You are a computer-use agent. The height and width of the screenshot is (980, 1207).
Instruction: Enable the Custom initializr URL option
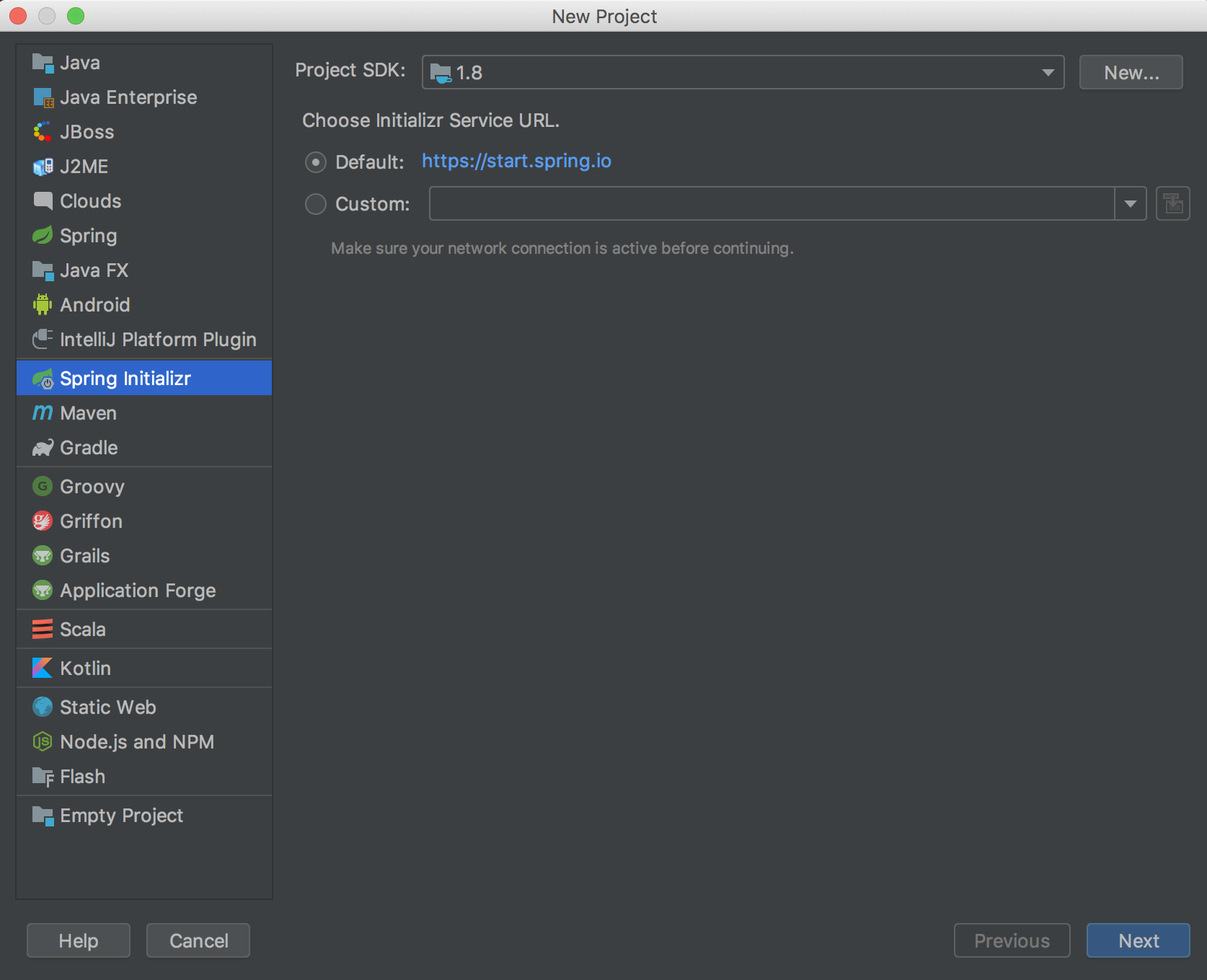315,204
